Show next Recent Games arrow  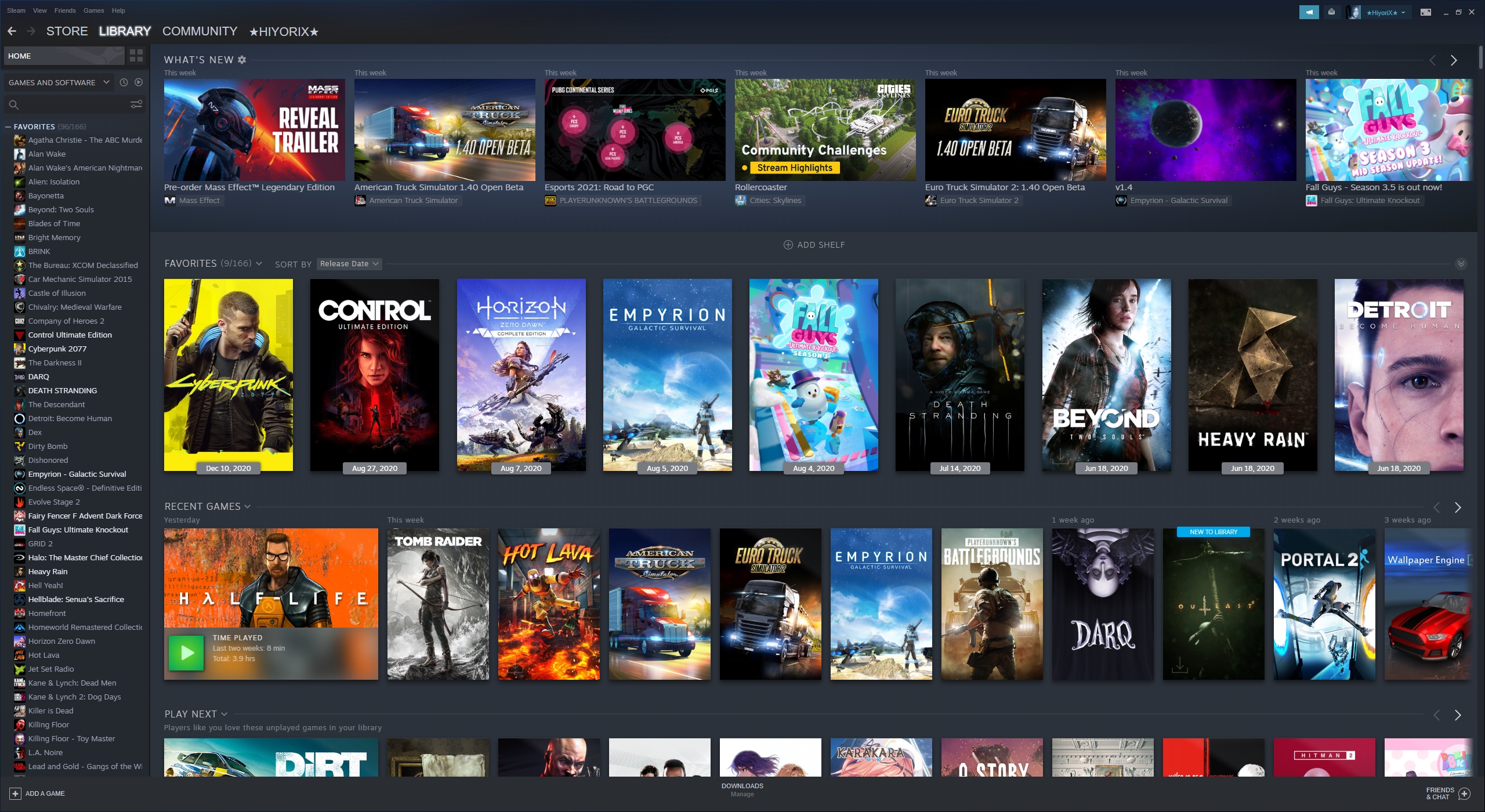(x=1458, y=507)
